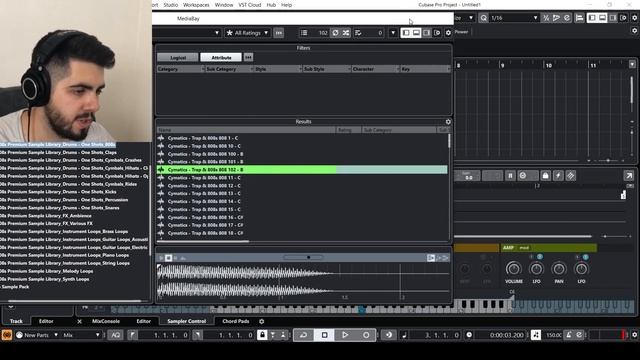640x360 pixels.
Task: Switch to the Sampler Control tab
Action: [187, 321]
